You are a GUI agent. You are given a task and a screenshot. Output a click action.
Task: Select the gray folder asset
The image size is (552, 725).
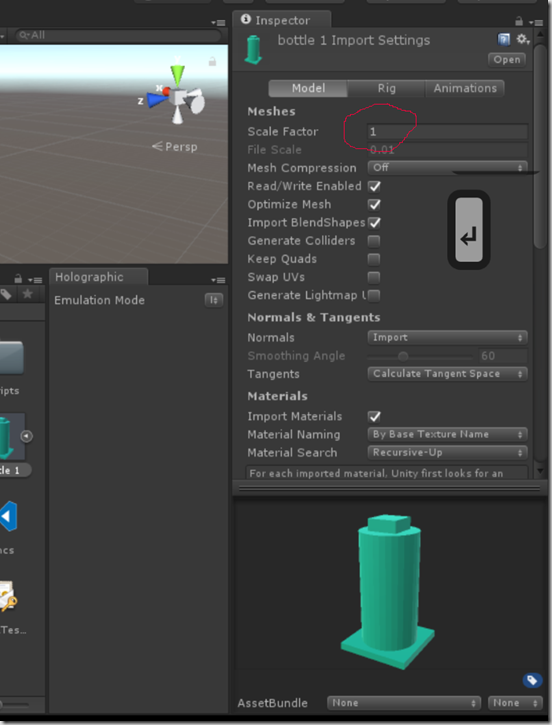pyautogui.click(x=11, y=357)
